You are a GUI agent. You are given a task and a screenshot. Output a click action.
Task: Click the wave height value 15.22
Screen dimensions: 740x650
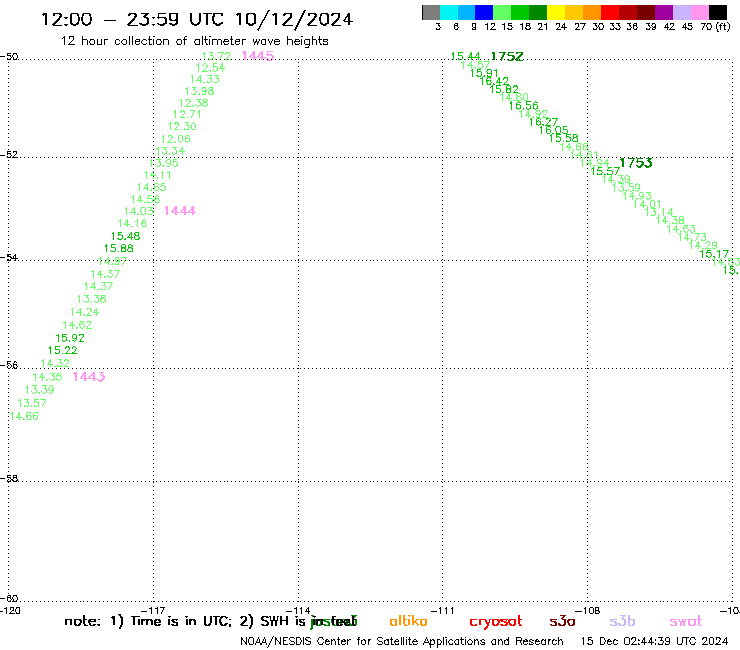pos(62,350)
